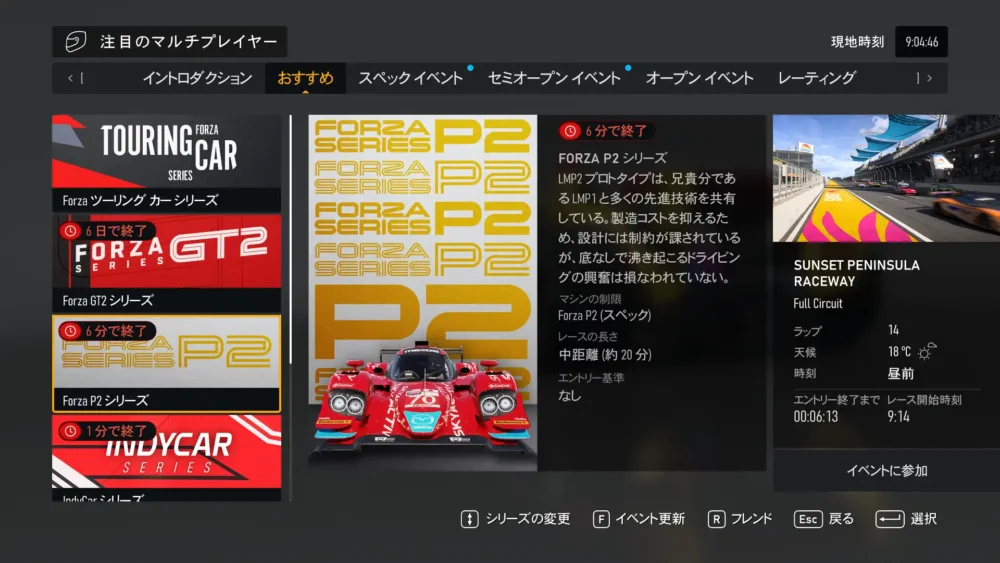1000x563 pixels.
Task: Click the Esc back key icon
Action: [808, 519]
